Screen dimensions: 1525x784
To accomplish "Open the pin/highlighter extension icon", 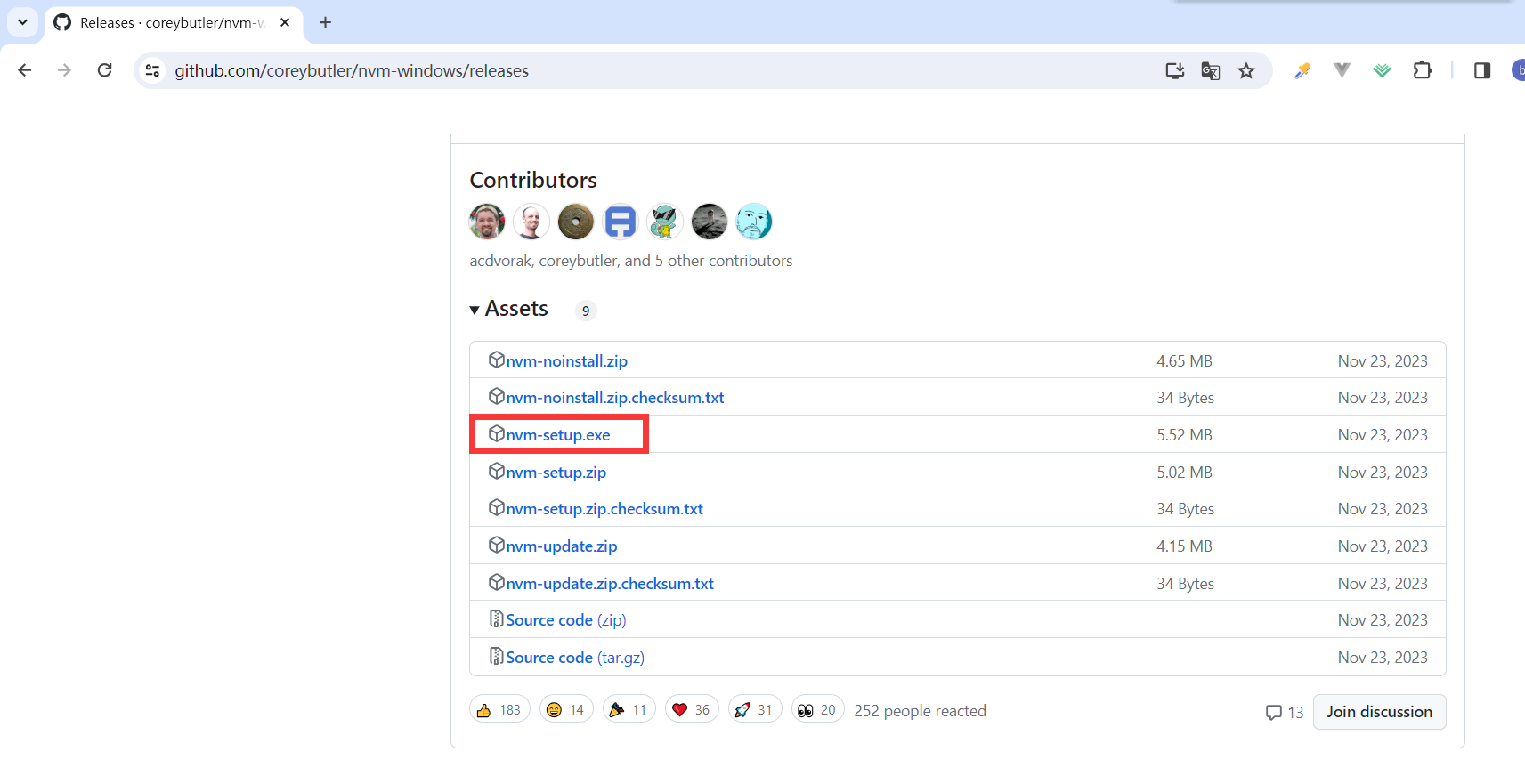I will [1302, 70].
